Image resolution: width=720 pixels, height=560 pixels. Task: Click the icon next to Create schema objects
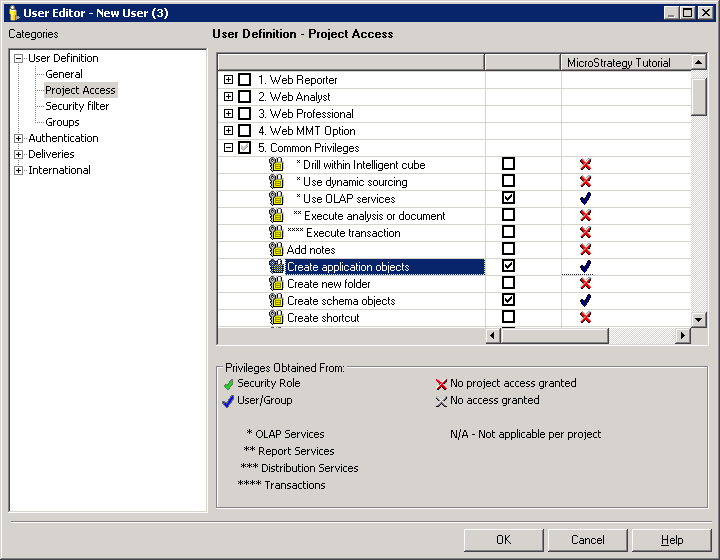276,301
